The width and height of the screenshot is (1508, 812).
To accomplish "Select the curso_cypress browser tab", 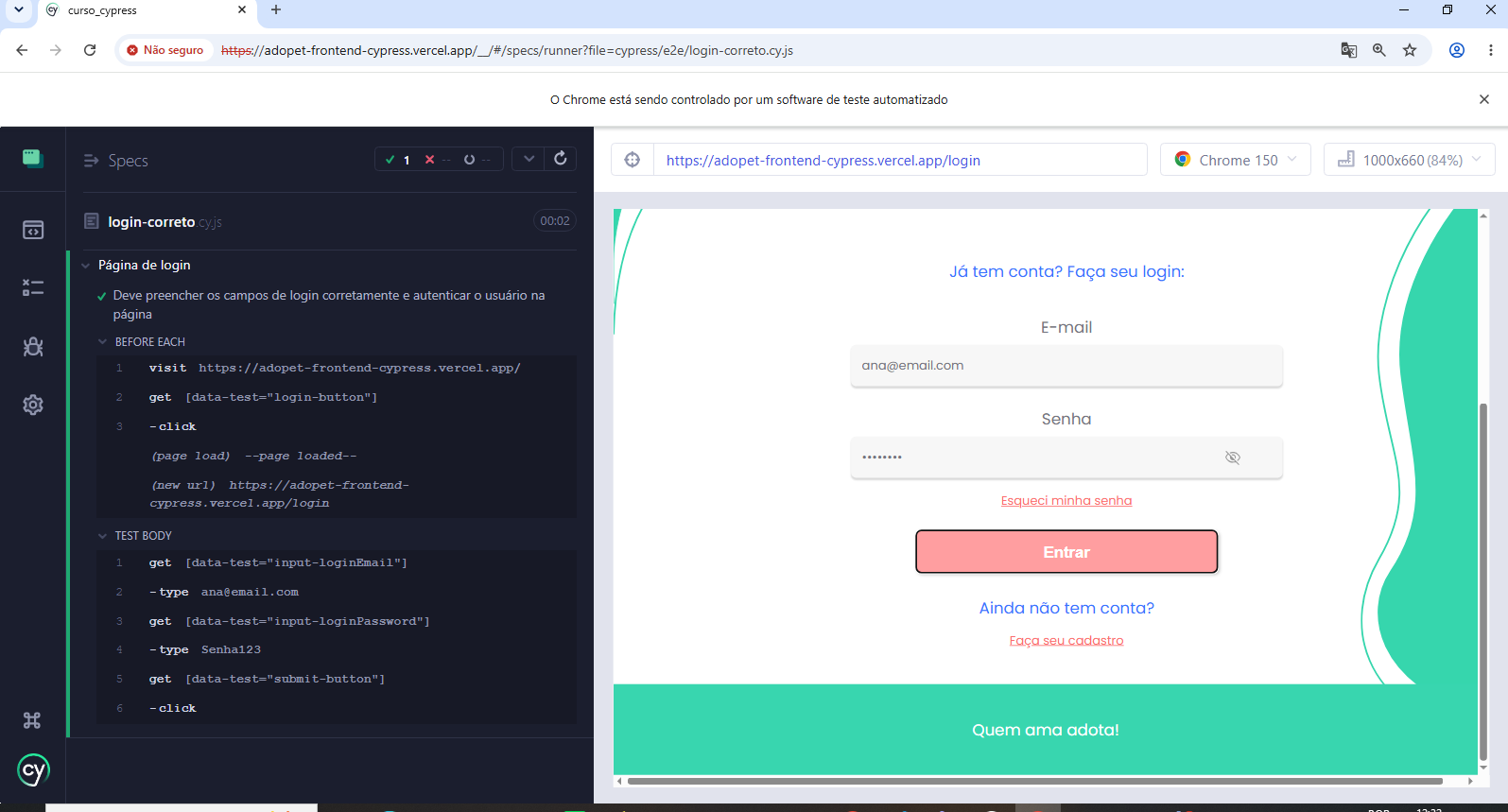I will pyautogui.click(x=147, y=10).
